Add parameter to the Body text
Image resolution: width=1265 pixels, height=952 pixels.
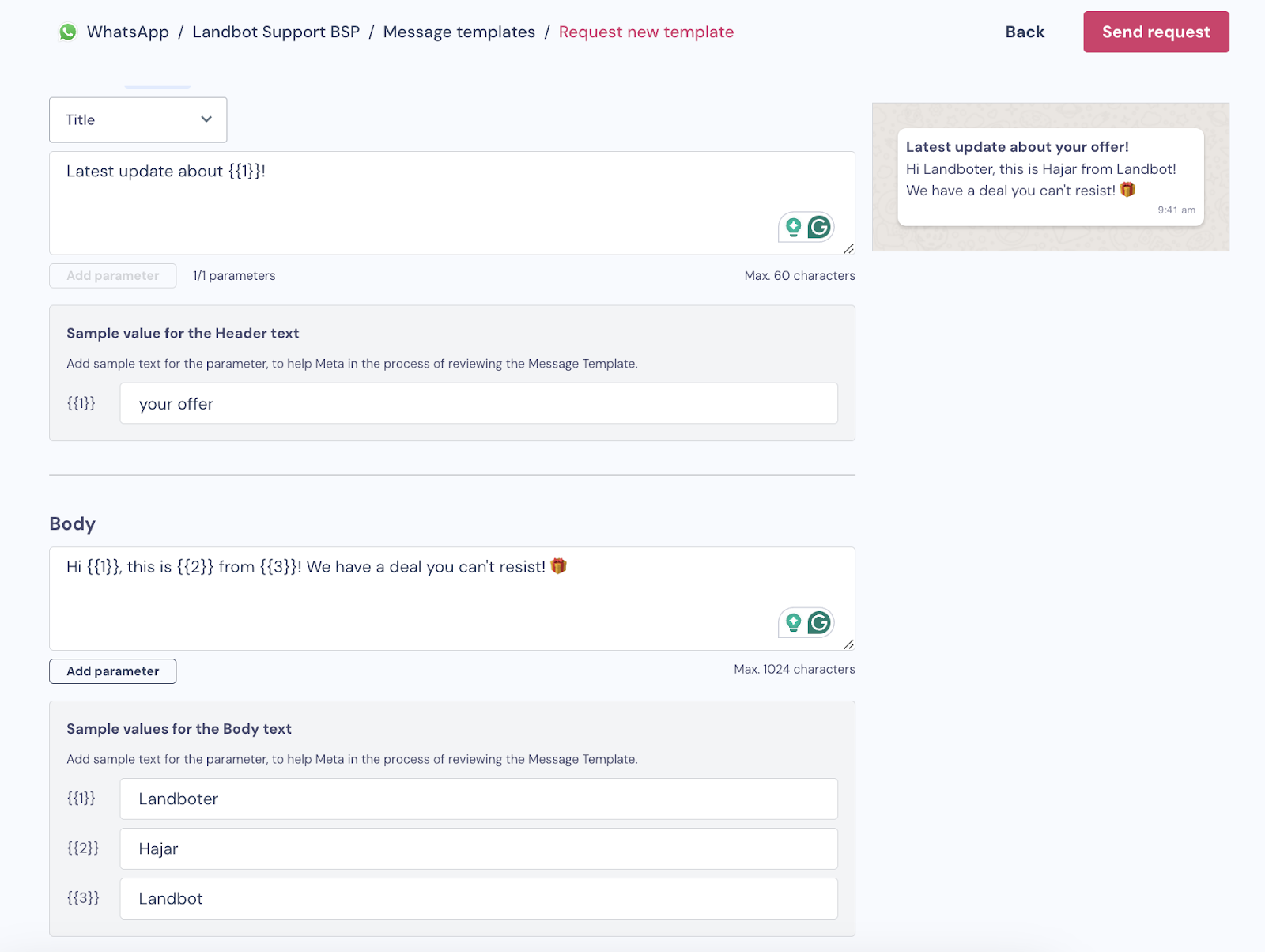coord(113,671)
